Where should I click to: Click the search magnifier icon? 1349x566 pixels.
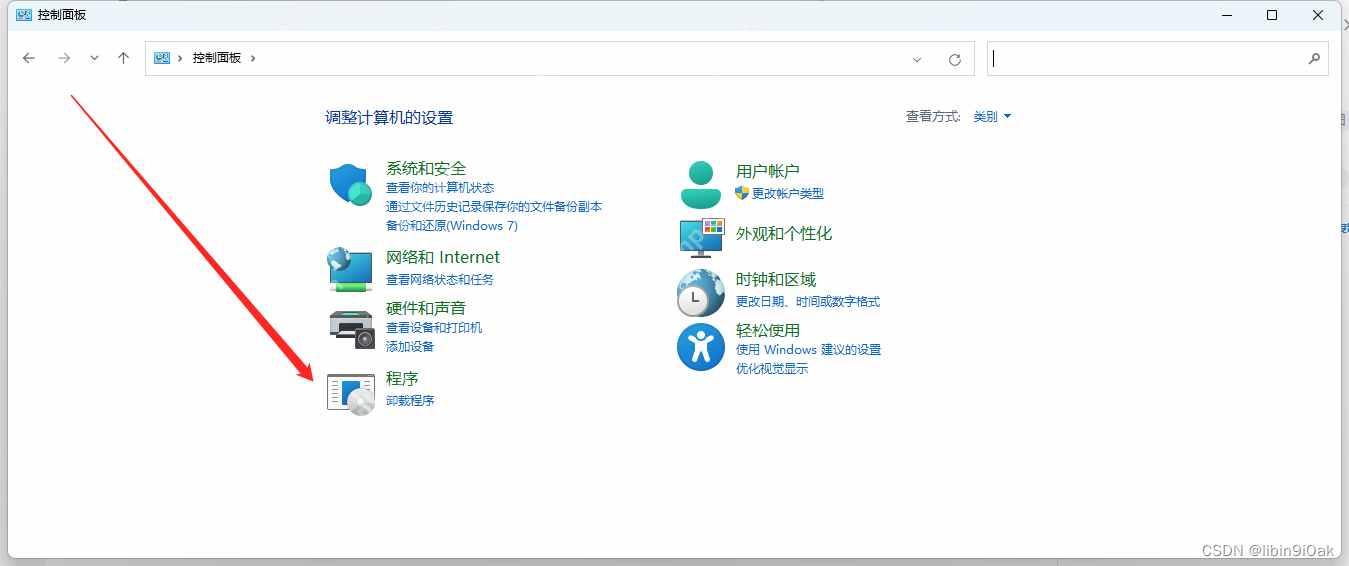[1314, 59]
